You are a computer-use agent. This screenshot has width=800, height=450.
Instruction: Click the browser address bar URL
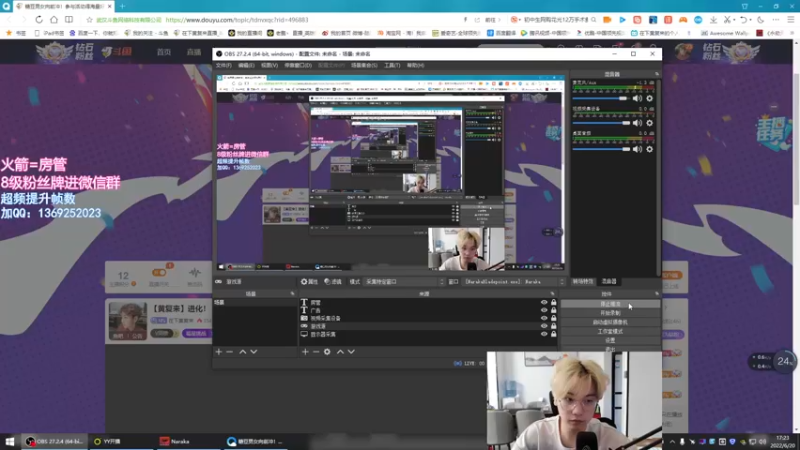point(237,20)
